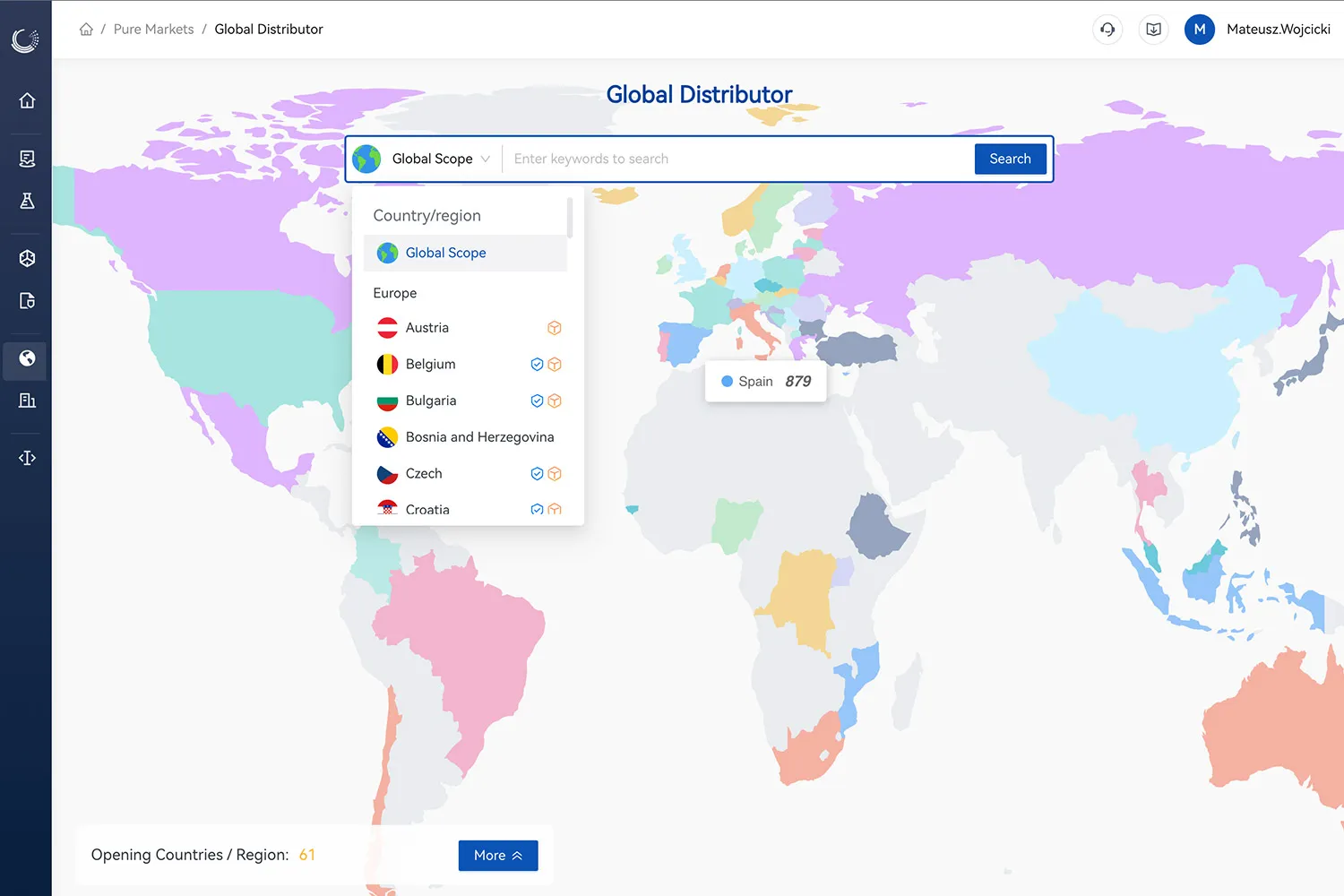
Task: Select the lab flask icon in the sidebar
Action: coord(27,201)
